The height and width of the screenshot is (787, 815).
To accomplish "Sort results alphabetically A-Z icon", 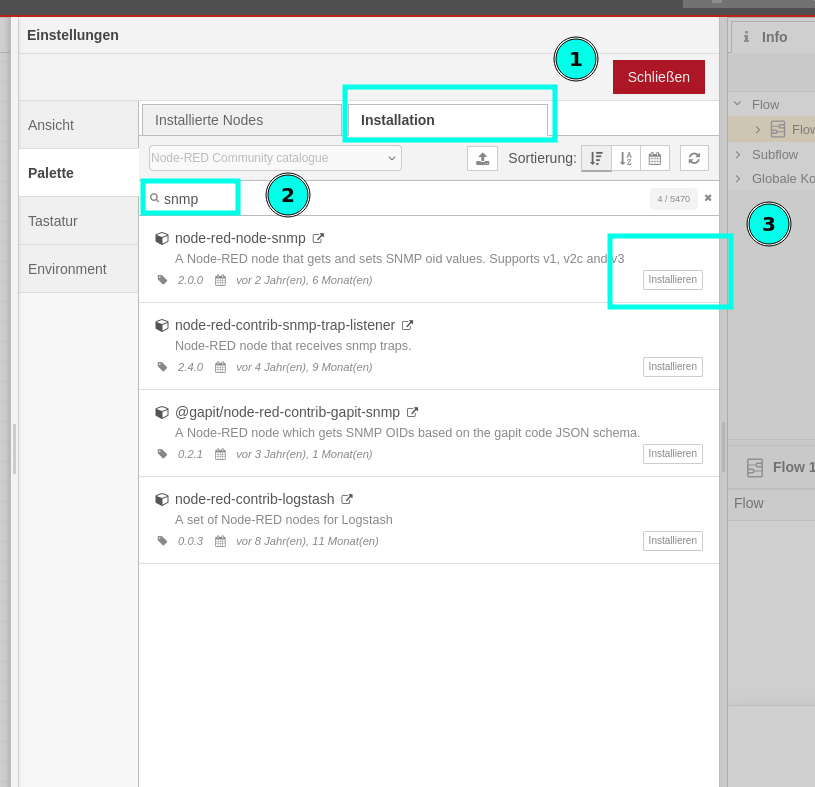I will coord(626,159).
